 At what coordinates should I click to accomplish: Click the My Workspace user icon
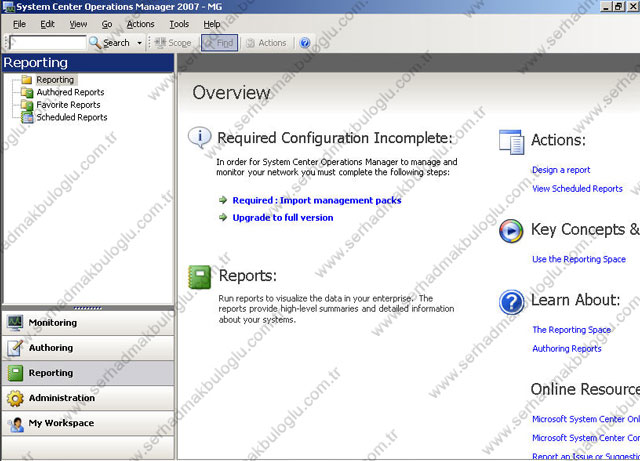coord(16,424)
